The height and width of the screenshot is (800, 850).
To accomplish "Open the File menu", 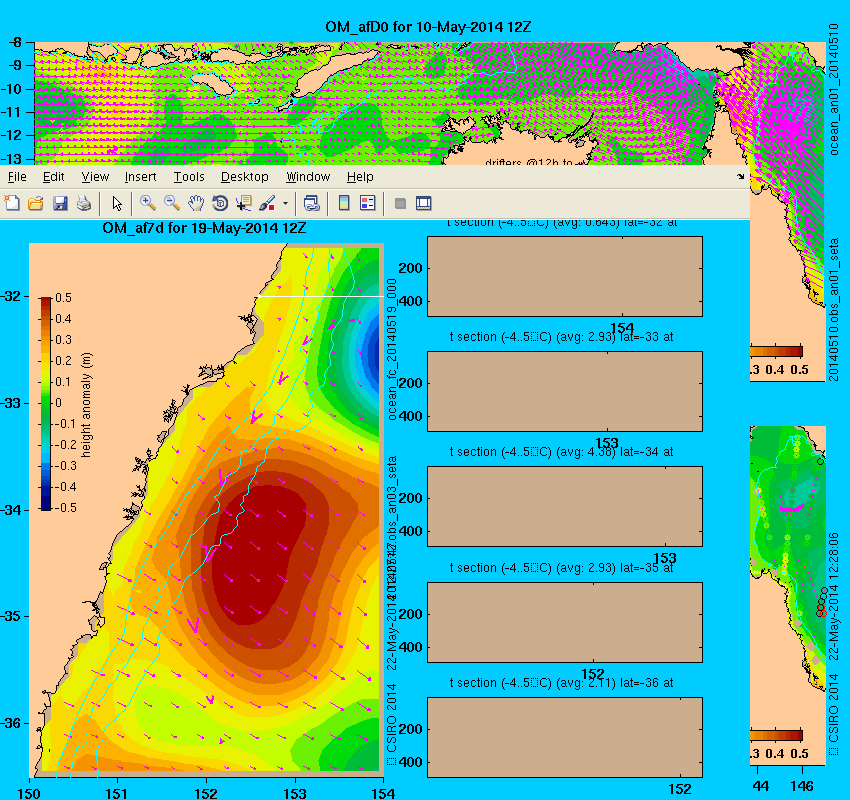I will click(17, 177).
